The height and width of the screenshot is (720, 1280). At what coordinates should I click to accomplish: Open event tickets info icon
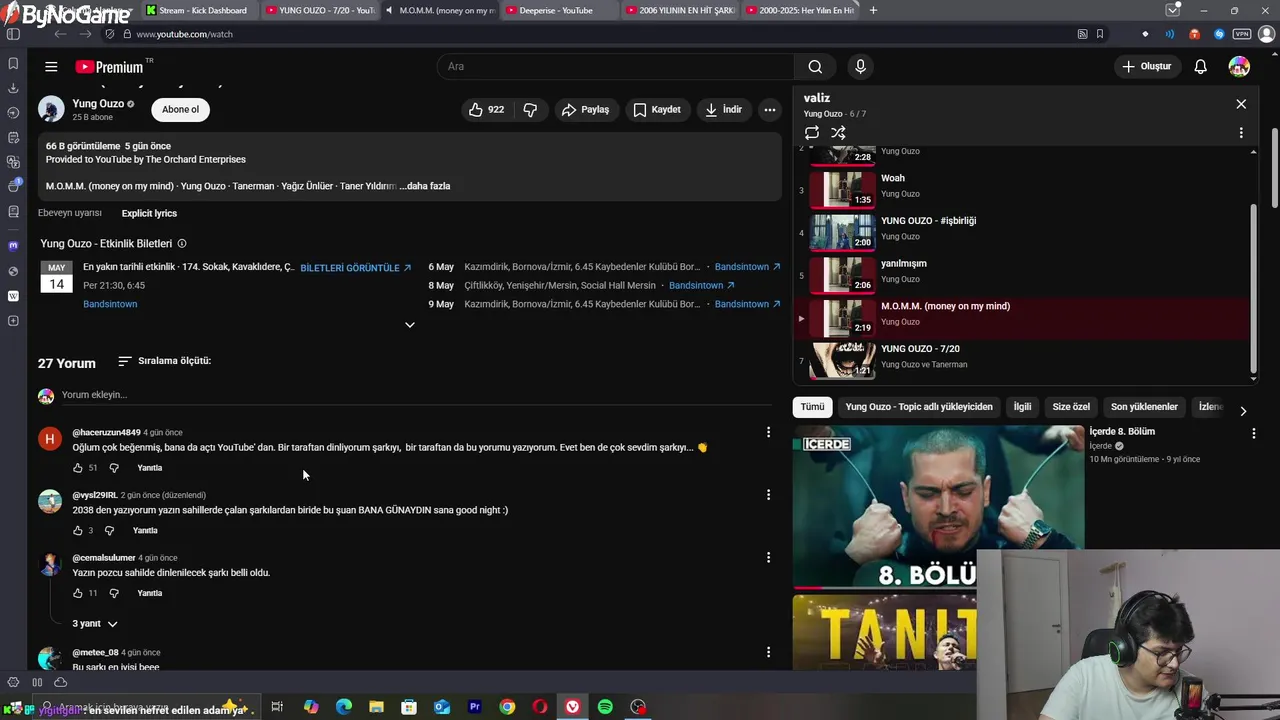pos(181,244)
